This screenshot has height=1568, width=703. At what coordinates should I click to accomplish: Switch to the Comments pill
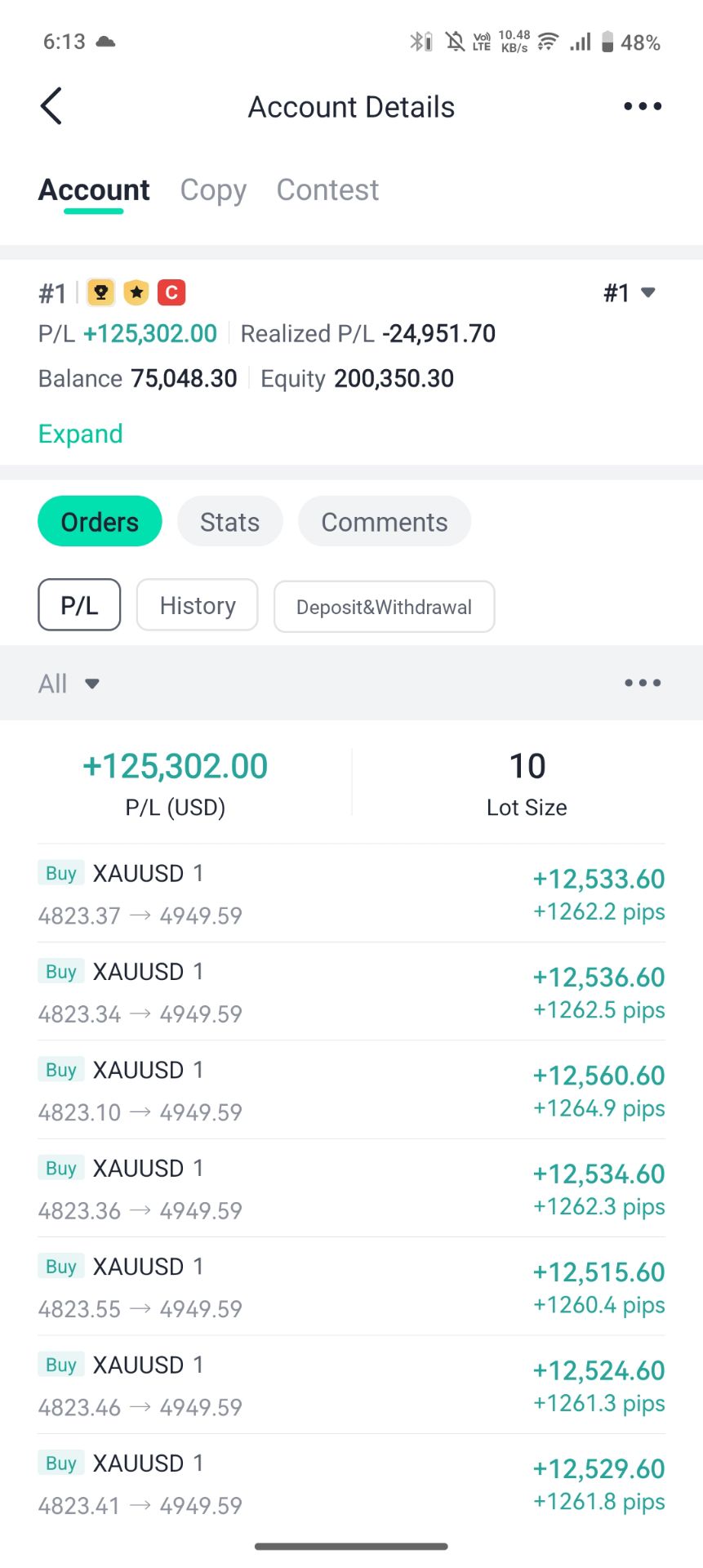tap(384, 522)
